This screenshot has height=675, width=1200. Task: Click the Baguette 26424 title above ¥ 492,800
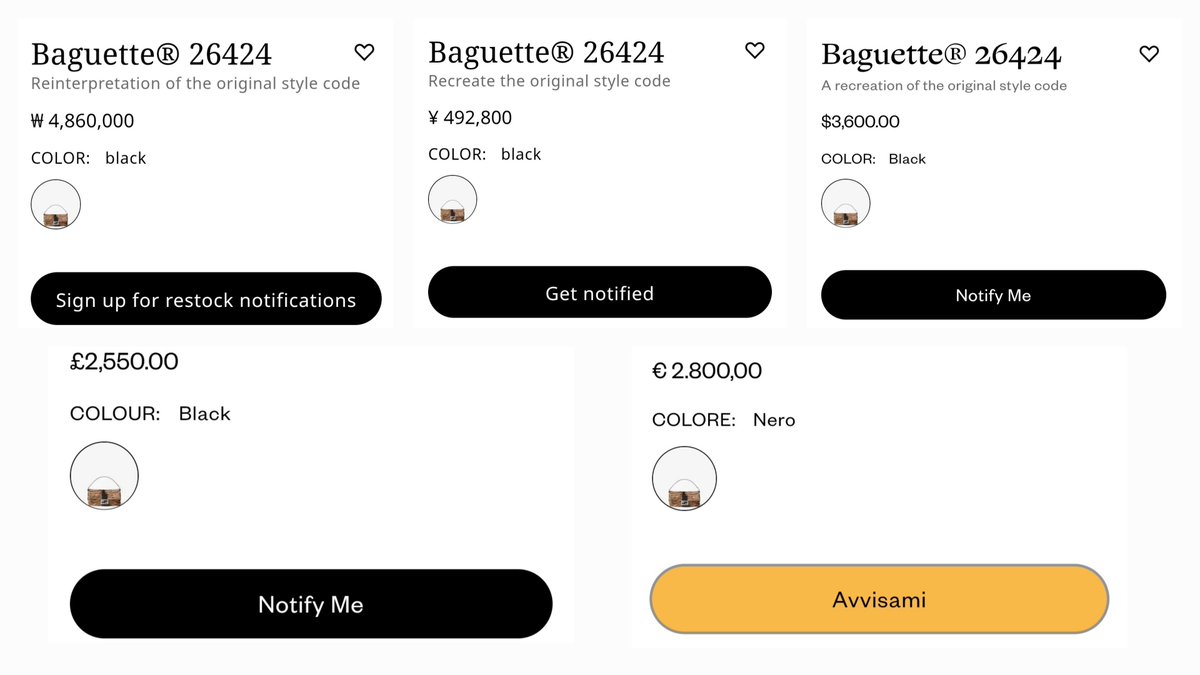[546, 51]
